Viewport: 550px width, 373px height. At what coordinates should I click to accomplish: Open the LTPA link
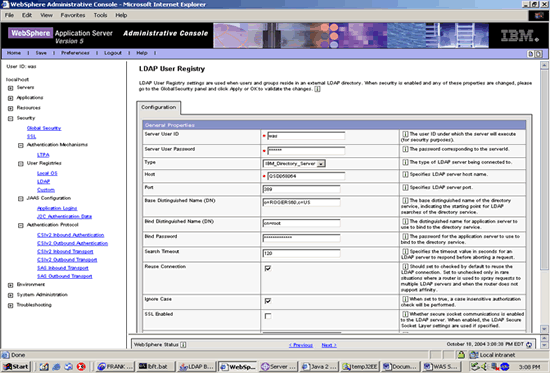[43, 155]
